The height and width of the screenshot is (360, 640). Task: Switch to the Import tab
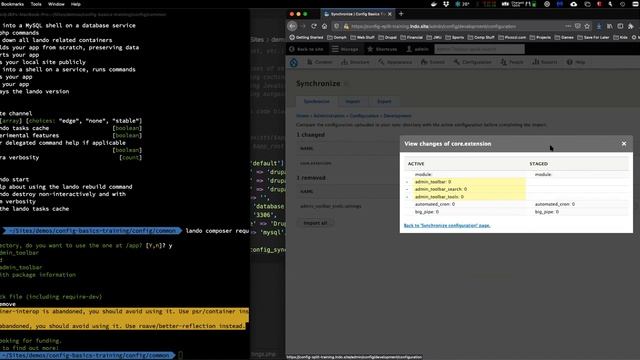[x=353, y=101]
